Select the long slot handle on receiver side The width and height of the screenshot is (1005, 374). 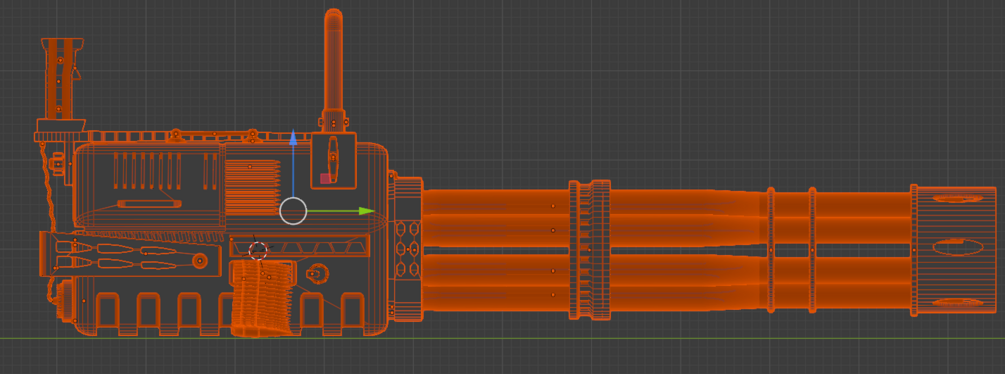click(149, 204)
